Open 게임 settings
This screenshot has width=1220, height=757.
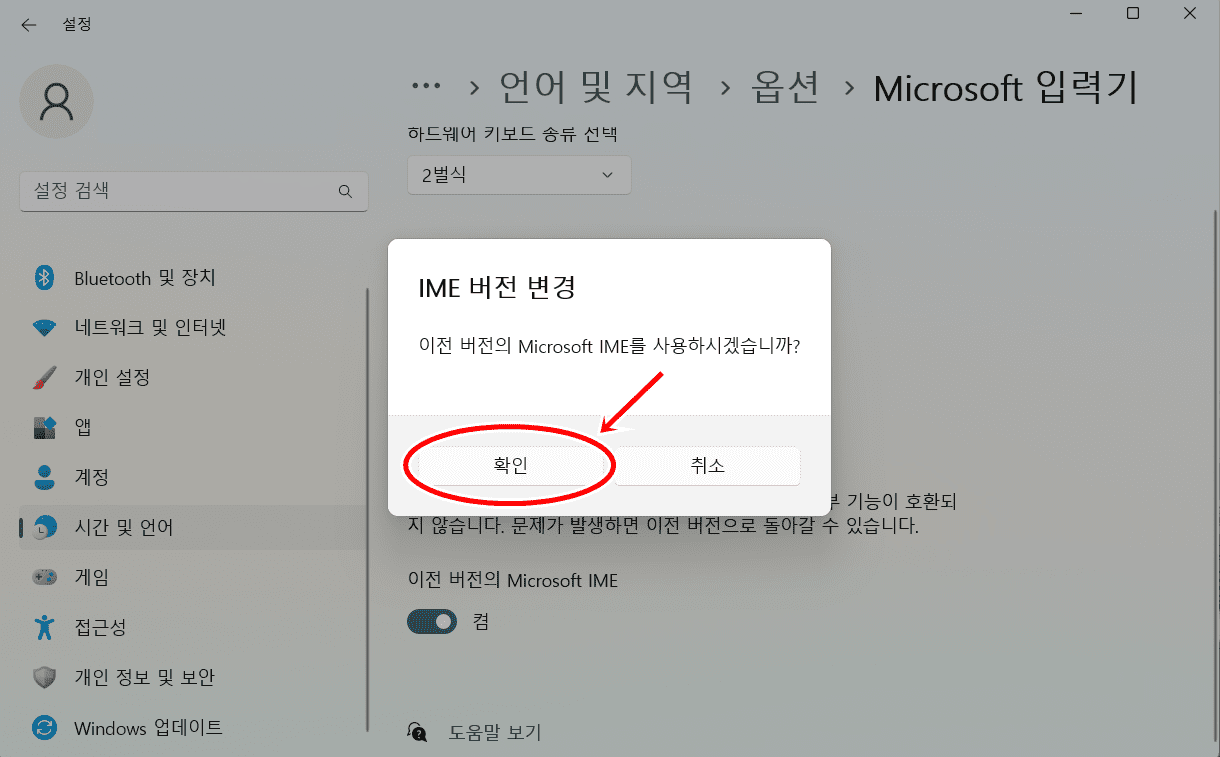(193, 578)
